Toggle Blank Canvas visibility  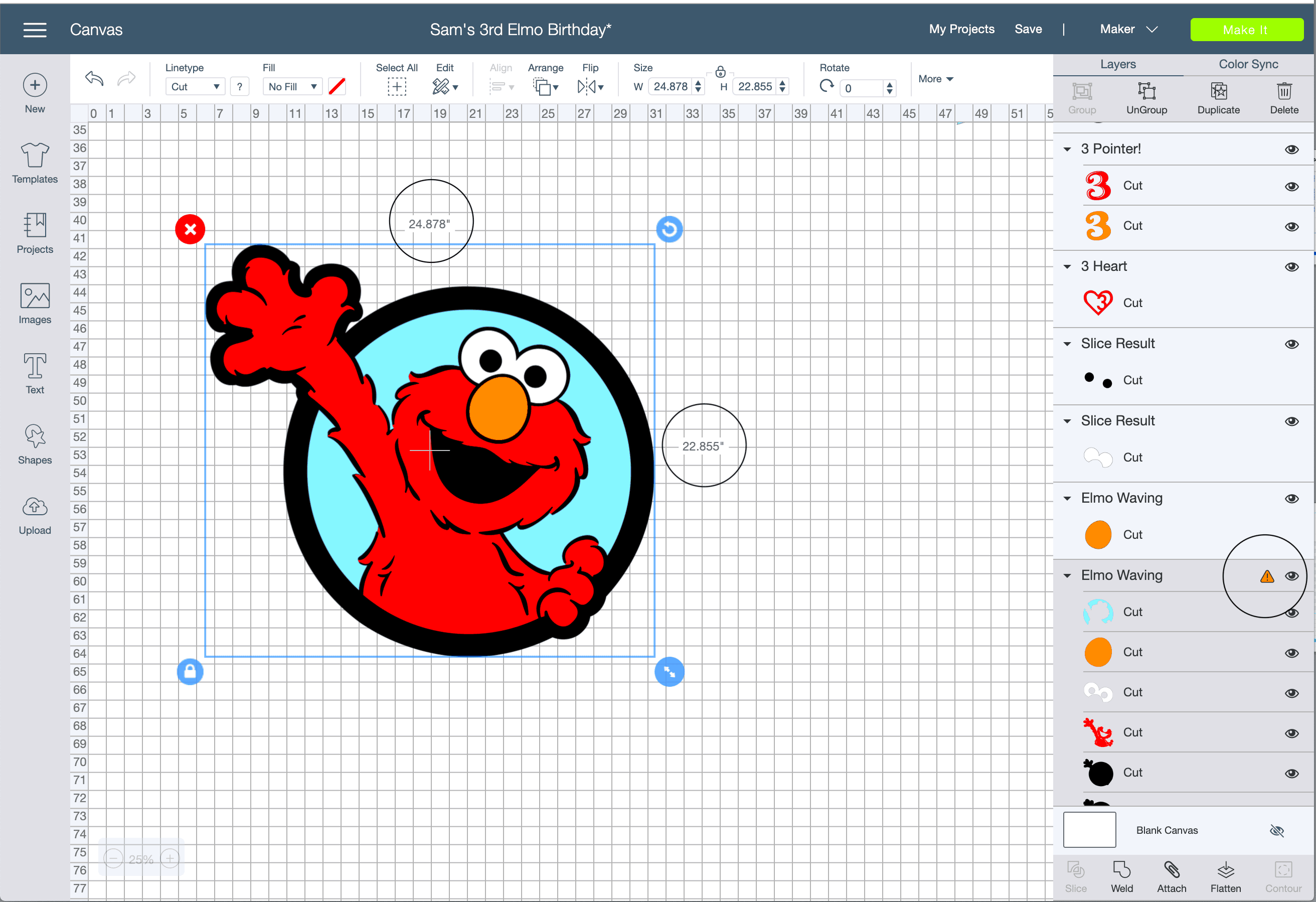(1277, 831)
